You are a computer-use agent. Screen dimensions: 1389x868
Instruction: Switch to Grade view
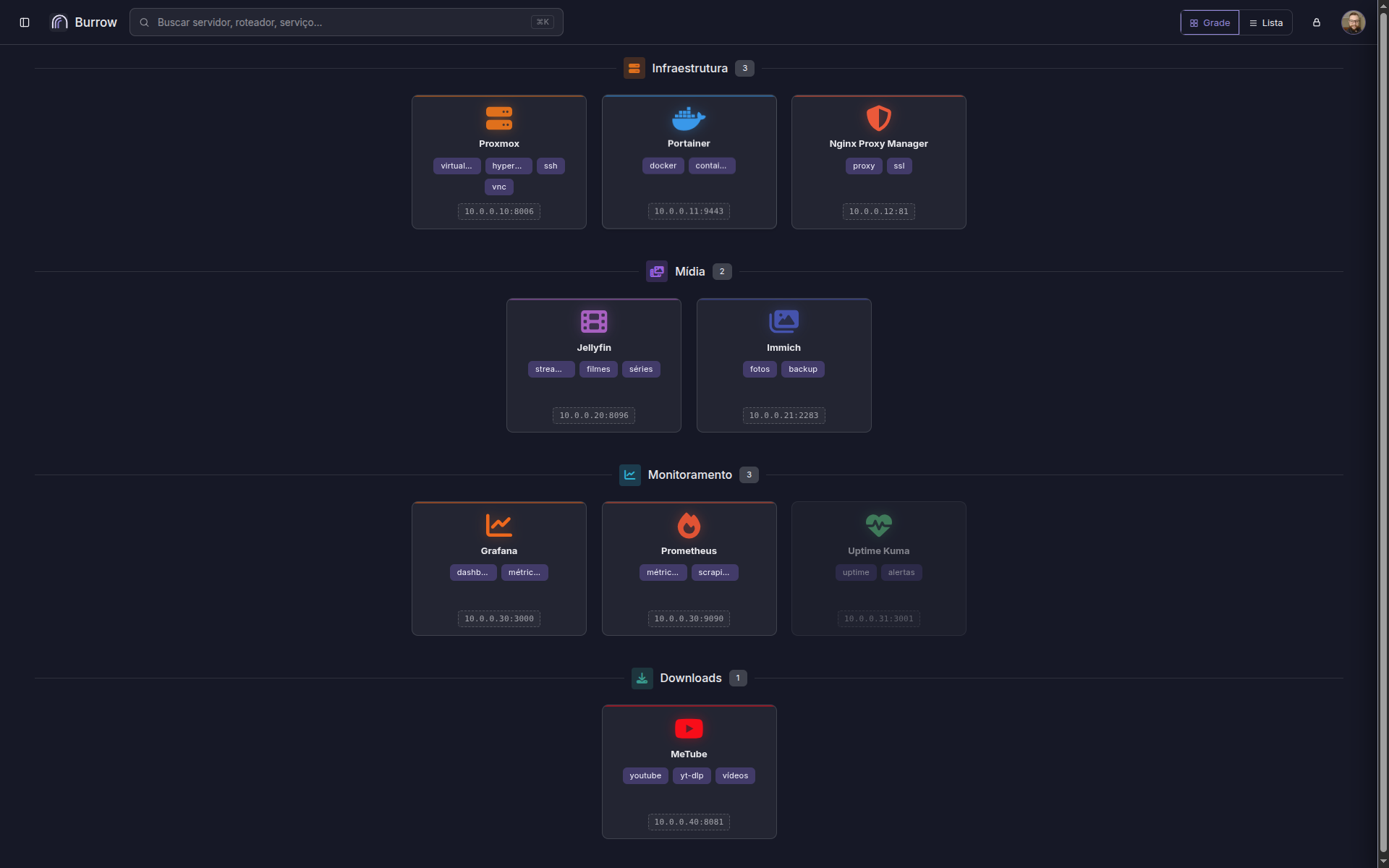1210,22
